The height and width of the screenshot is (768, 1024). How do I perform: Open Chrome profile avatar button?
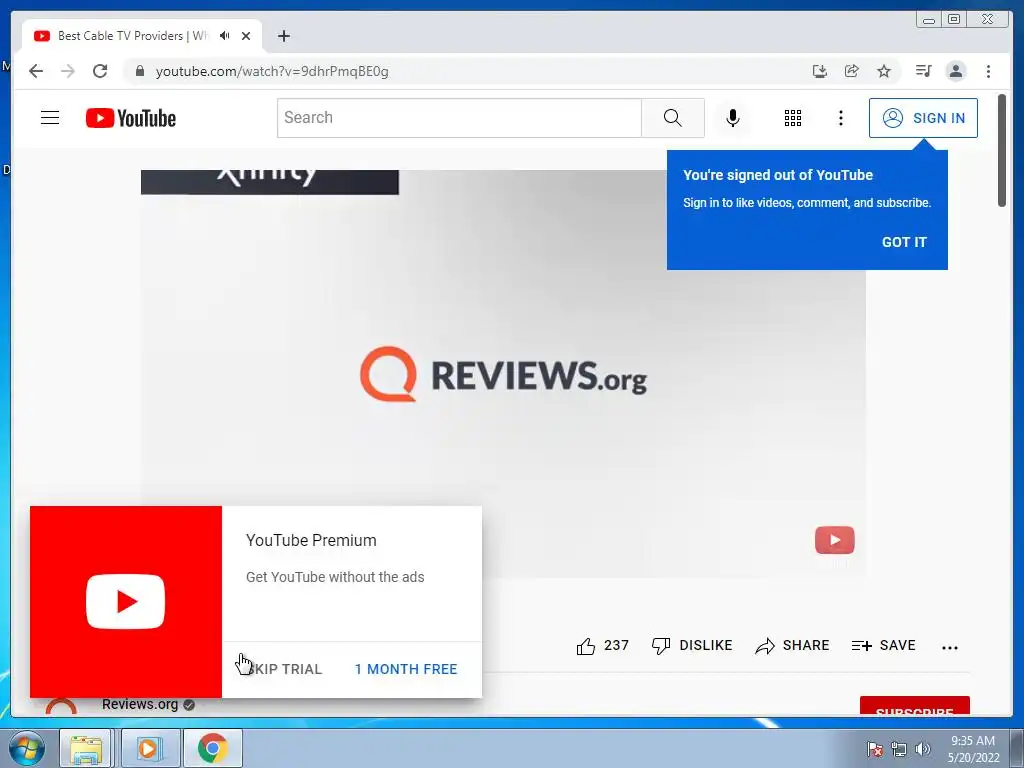[955, 71]
